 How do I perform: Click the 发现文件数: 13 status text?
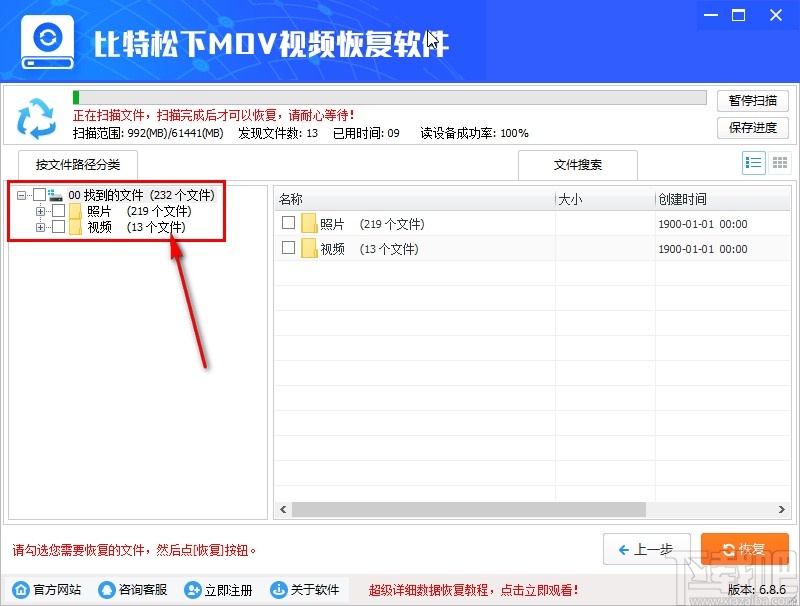278,133
